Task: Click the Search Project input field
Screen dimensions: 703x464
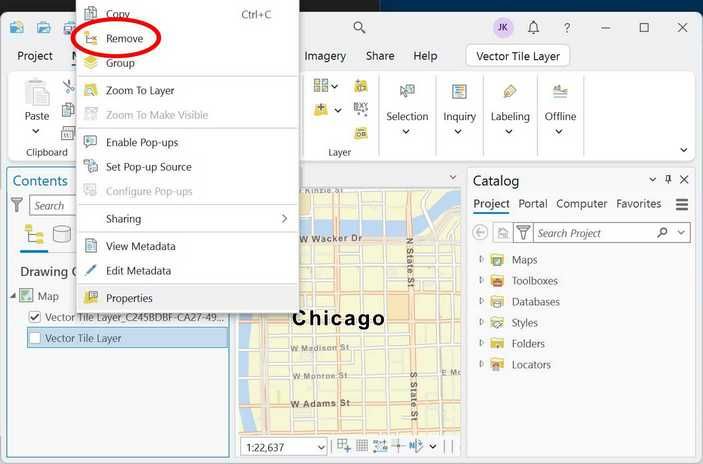Action: tap(595, 233)
